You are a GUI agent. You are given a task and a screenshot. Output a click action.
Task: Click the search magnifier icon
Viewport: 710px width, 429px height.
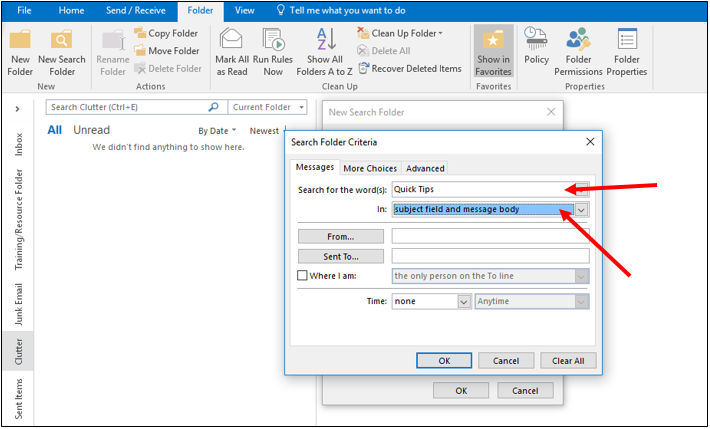(x=213, y=107)
